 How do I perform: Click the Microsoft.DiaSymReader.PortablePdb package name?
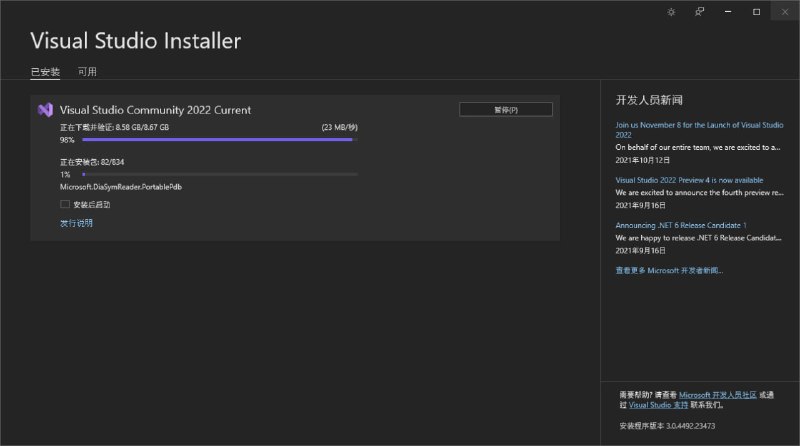pyautogui.click(x=121, y=187)
